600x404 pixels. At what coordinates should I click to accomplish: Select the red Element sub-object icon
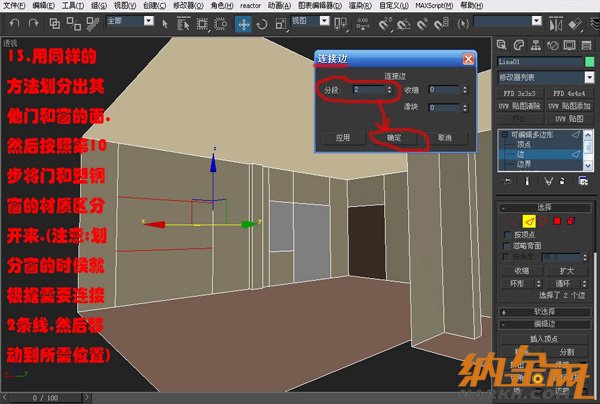571,221
